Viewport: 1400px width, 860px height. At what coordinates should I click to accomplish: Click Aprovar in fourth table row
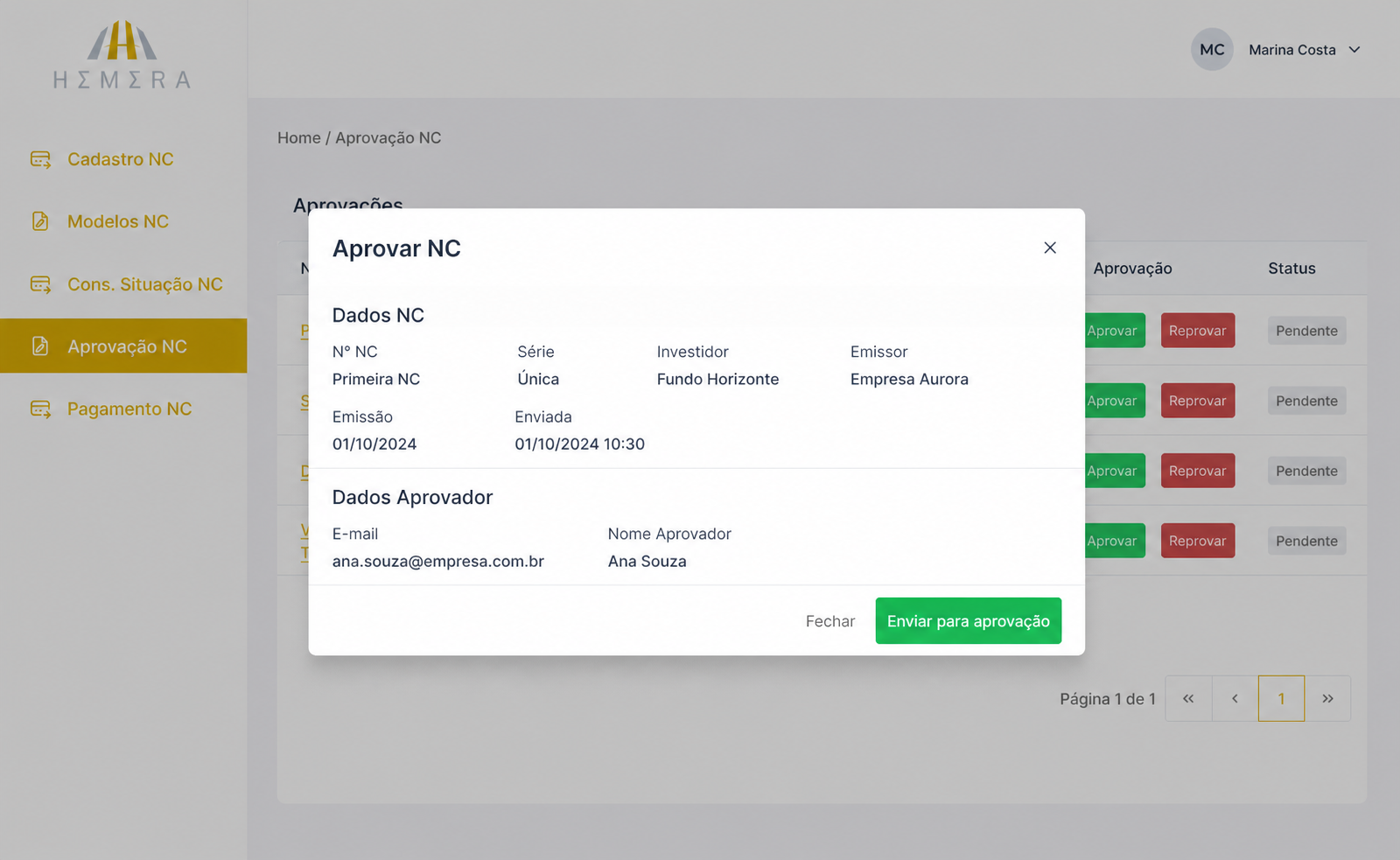coord(1115,541)
